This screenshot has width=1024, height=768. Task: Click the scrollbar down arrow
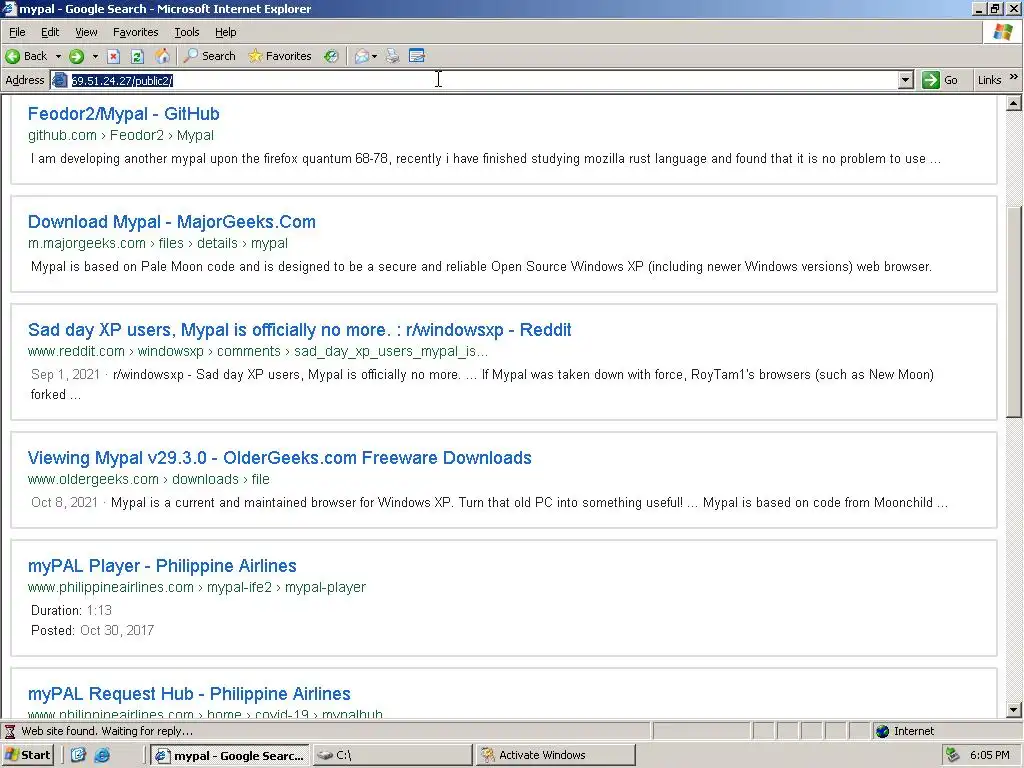click(x=1014, y=710)
